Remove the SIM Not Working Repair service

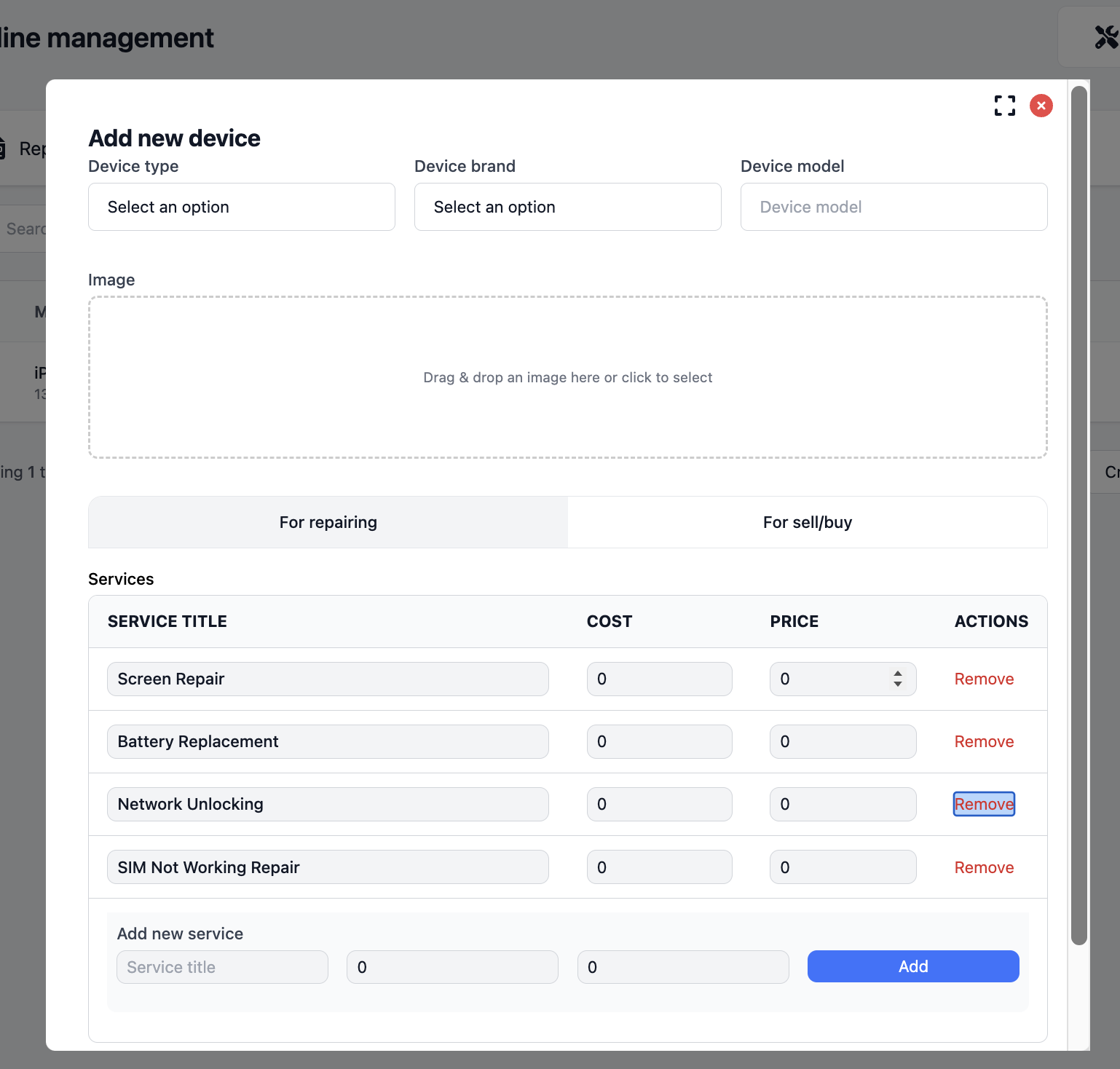(x=984, y=867)
